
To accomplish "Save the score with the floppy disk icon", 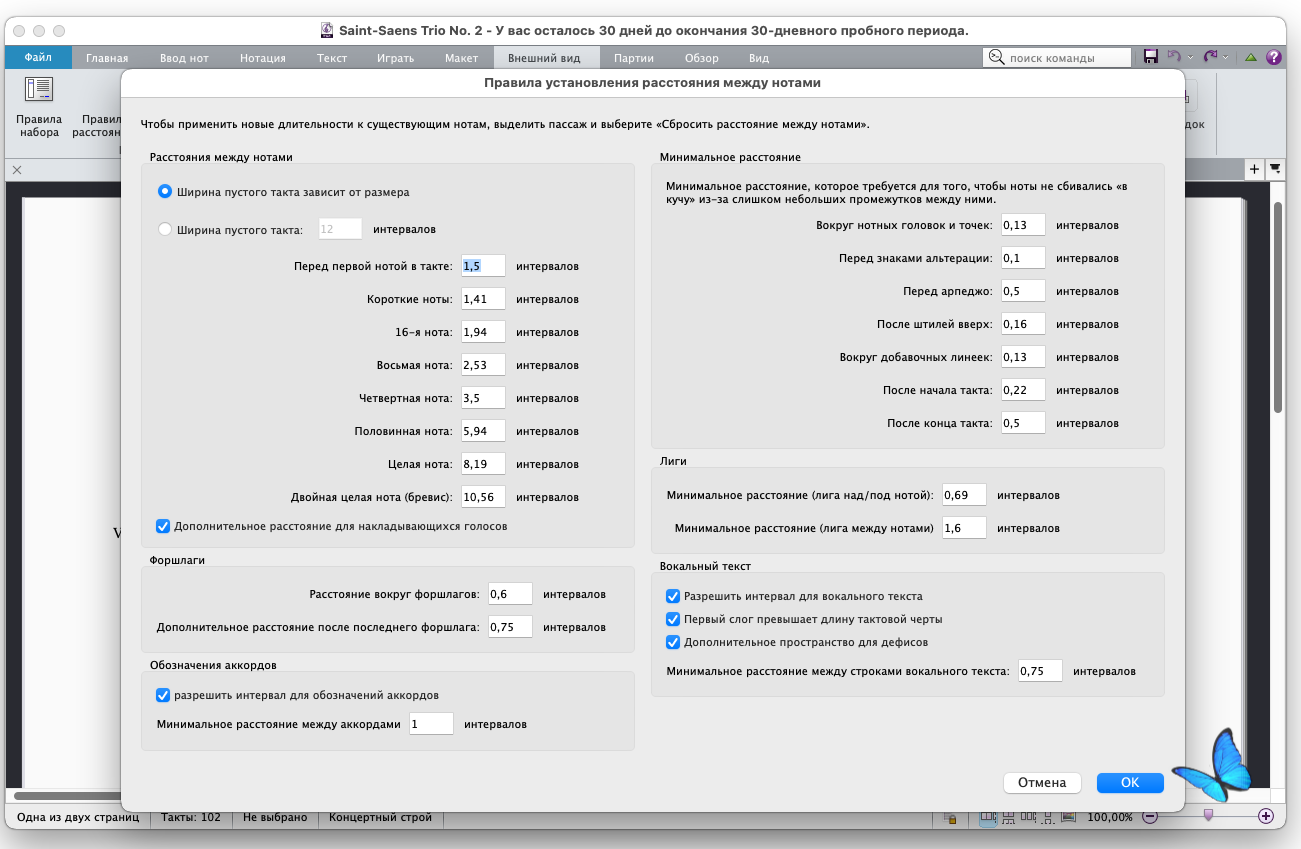I will [x=1151, y=58].
